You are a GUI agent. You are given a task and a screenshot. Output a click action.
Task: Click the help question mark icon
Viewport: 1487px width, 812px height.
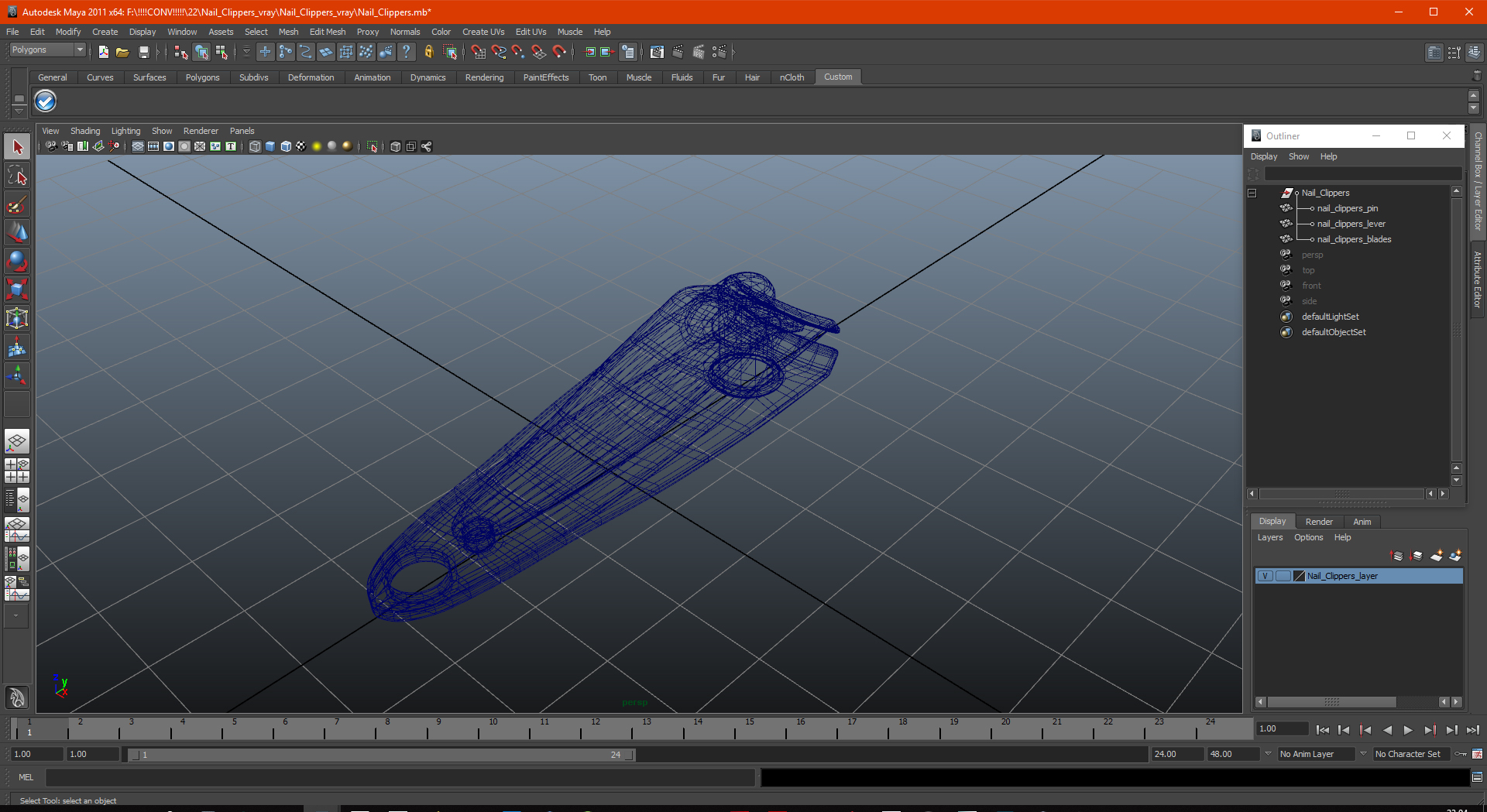pyautogui.click(x=406, y=52)
